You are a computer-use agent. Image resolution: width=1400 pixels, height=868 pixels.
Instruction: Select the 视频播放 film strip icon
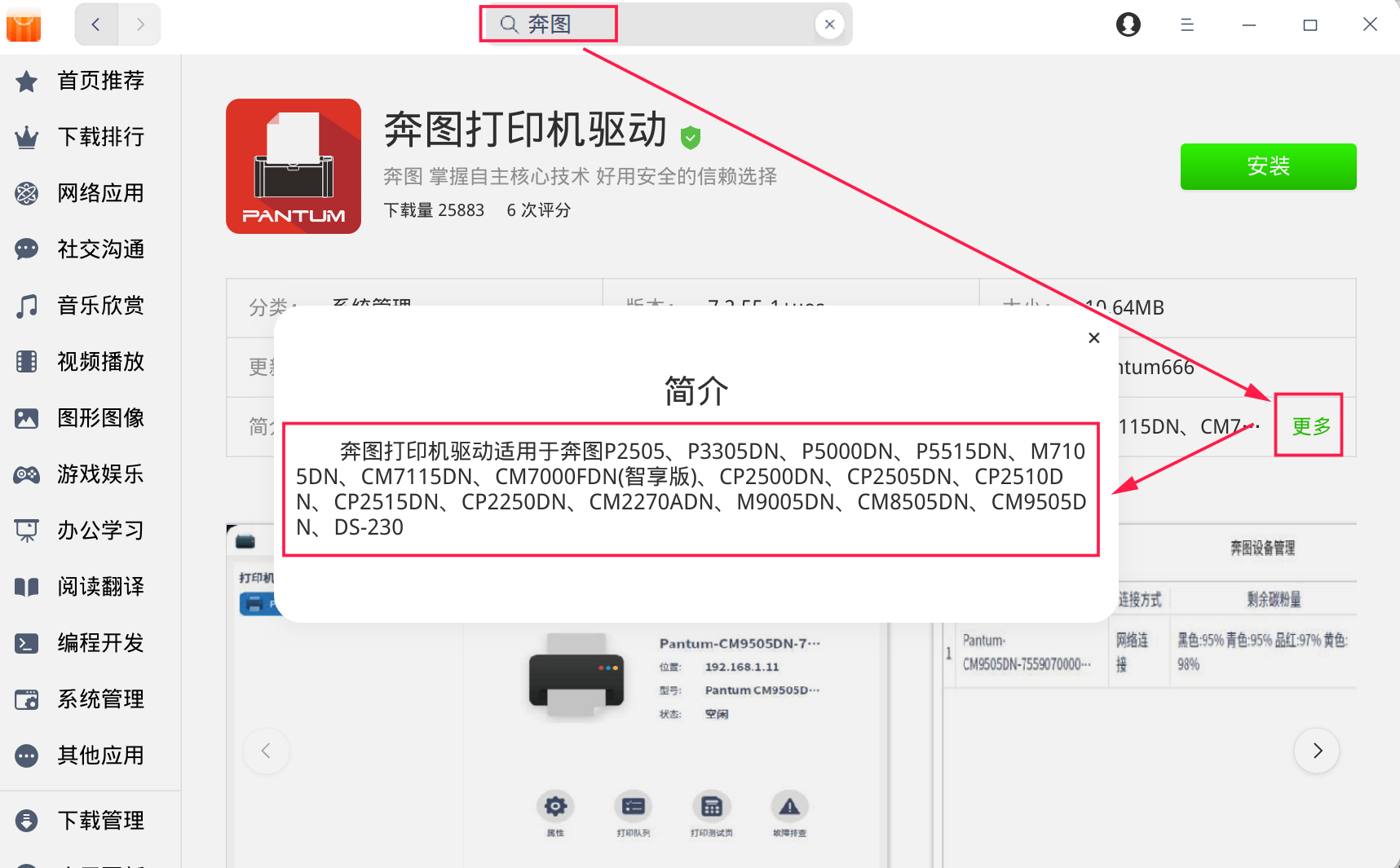[x=27, y=362]
